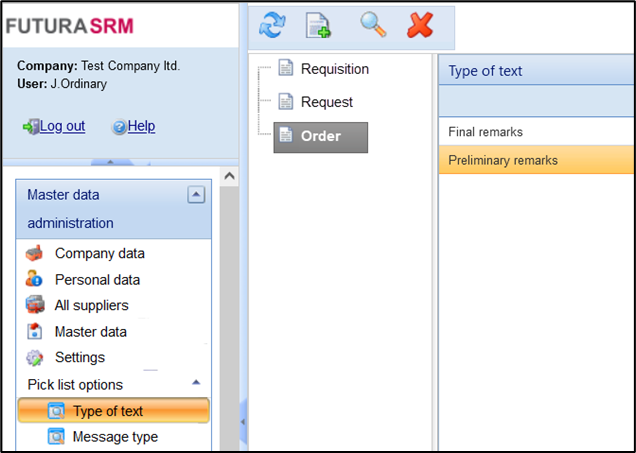636x453 pixels.
Task: Select Request in the tree
Action: [x=326, y=102]
